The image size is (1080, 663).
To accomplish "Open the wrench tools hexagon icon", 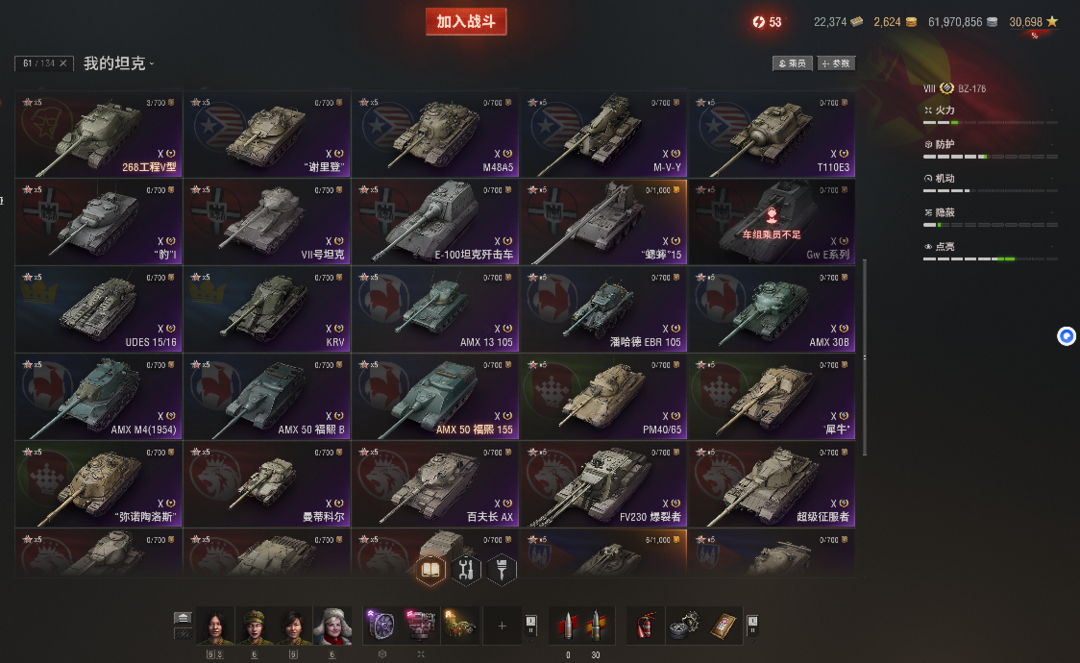I will [x=466, y=570].
